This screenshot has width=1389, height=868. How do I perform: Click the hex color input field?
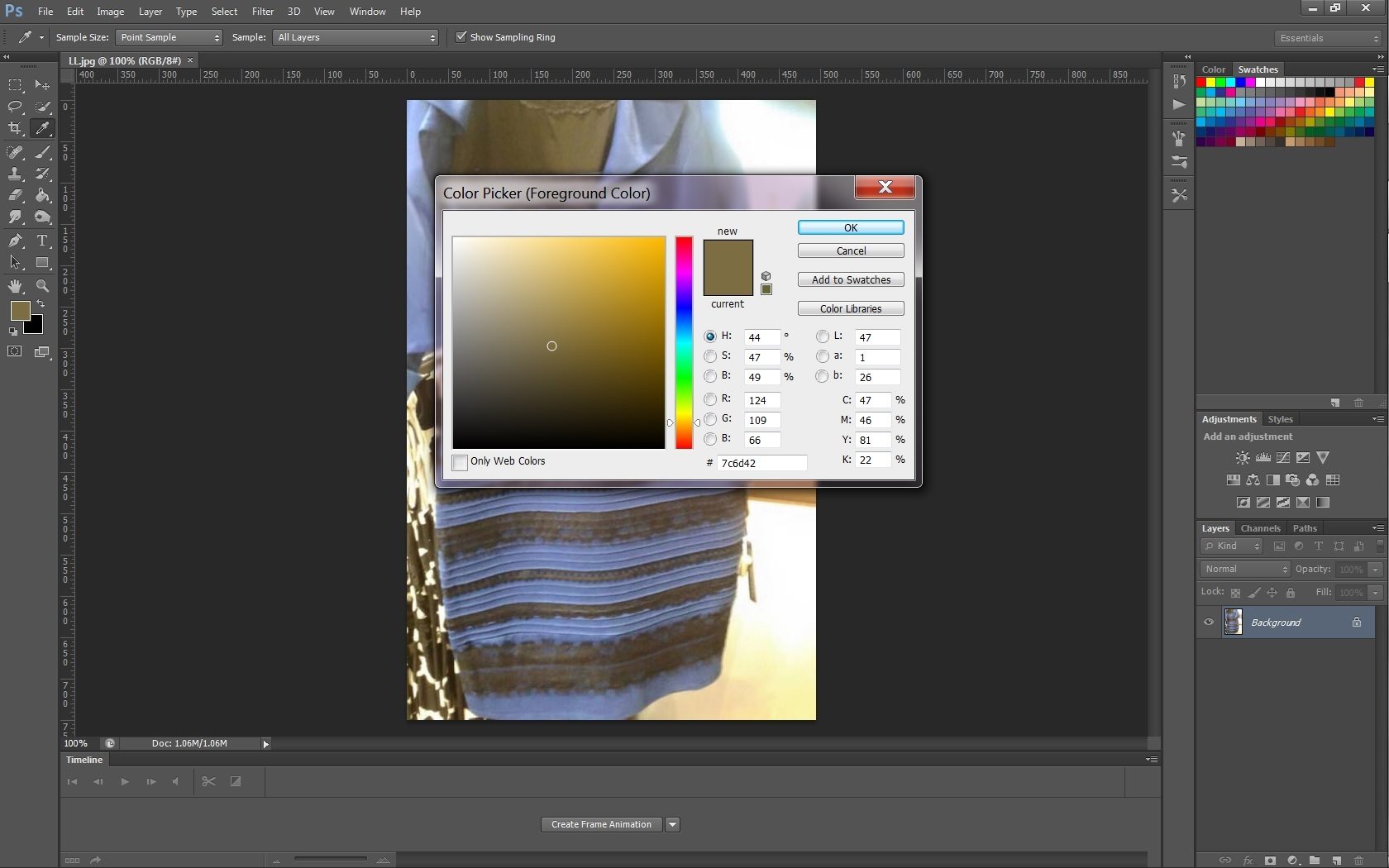click(761, 463)
